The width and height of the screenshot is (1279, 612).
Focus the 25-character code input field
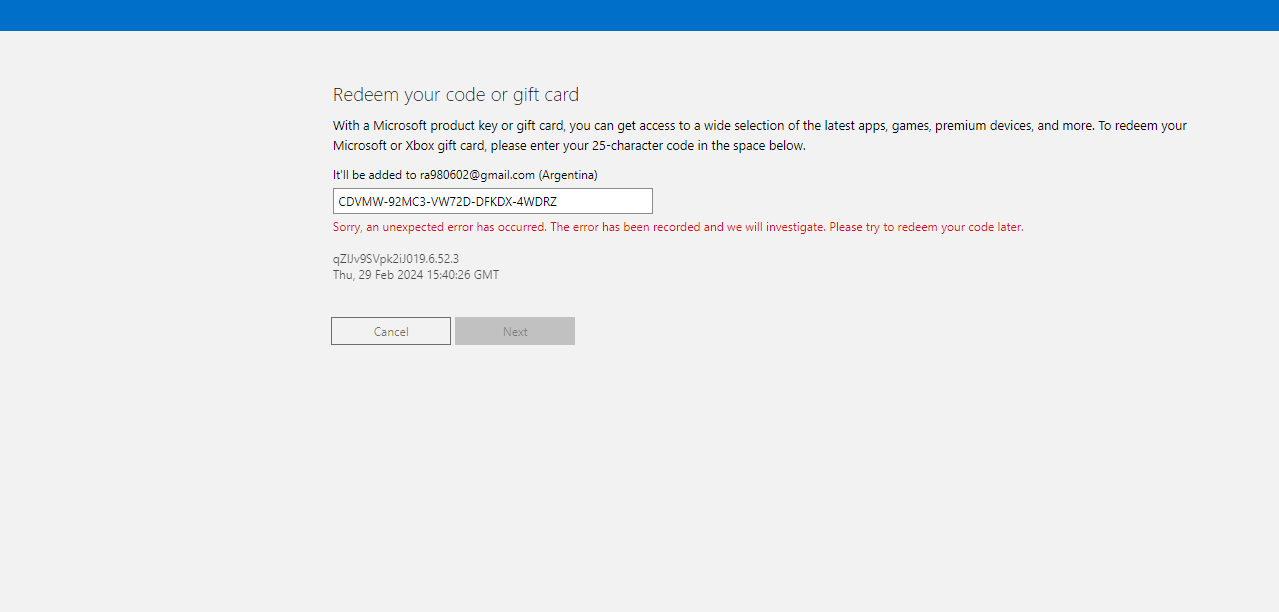coord(493,201)
